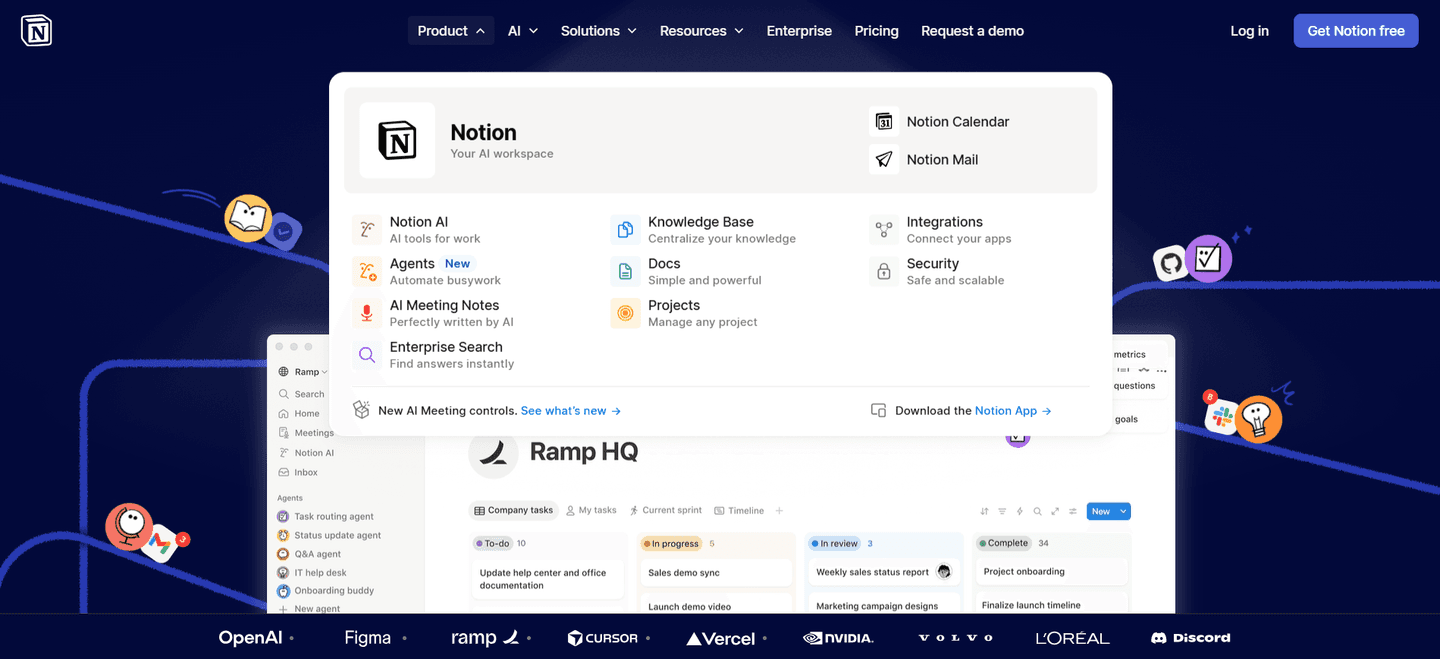The height and width of the screenshot is (659, 1440).
Task: Click the board sort arrows icon
Action: (x=985, y=511)
